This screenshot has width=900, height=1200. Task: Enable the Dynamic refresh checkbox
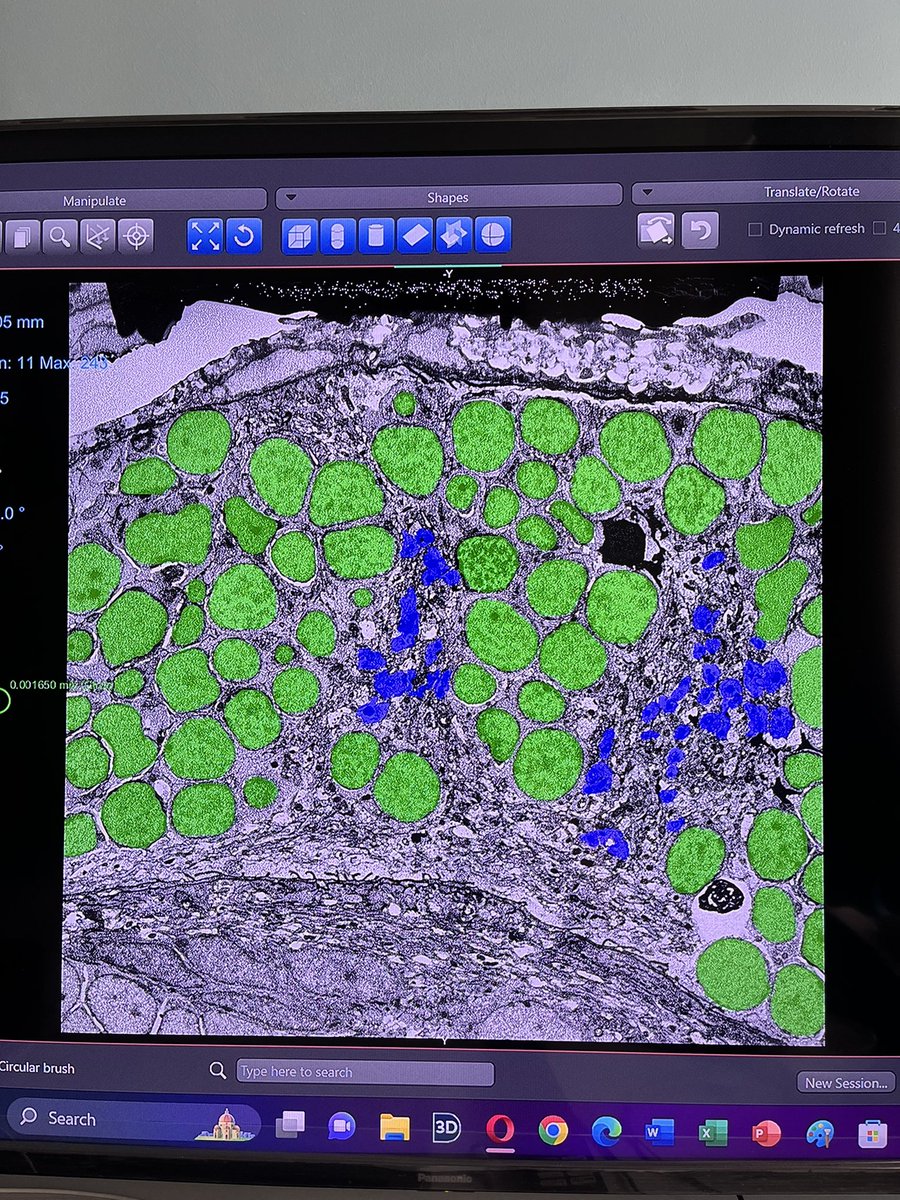[755, 229]
